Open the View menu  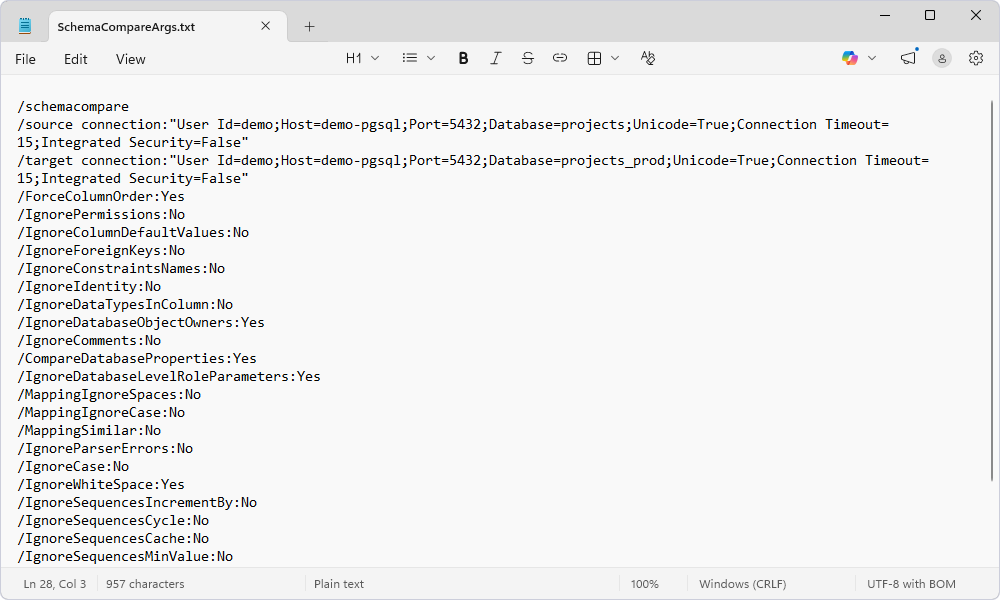[131, 59]
